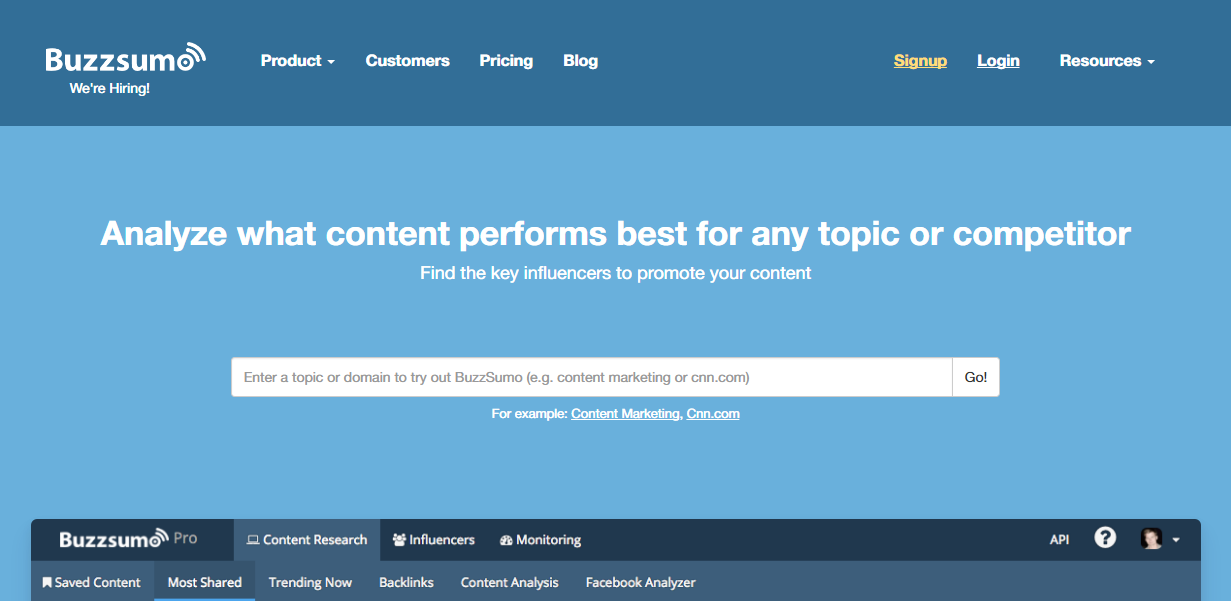Screen dimensions: 1231x601
Task: Click the Buzzsumo logo in header
Action: point(125,58)
